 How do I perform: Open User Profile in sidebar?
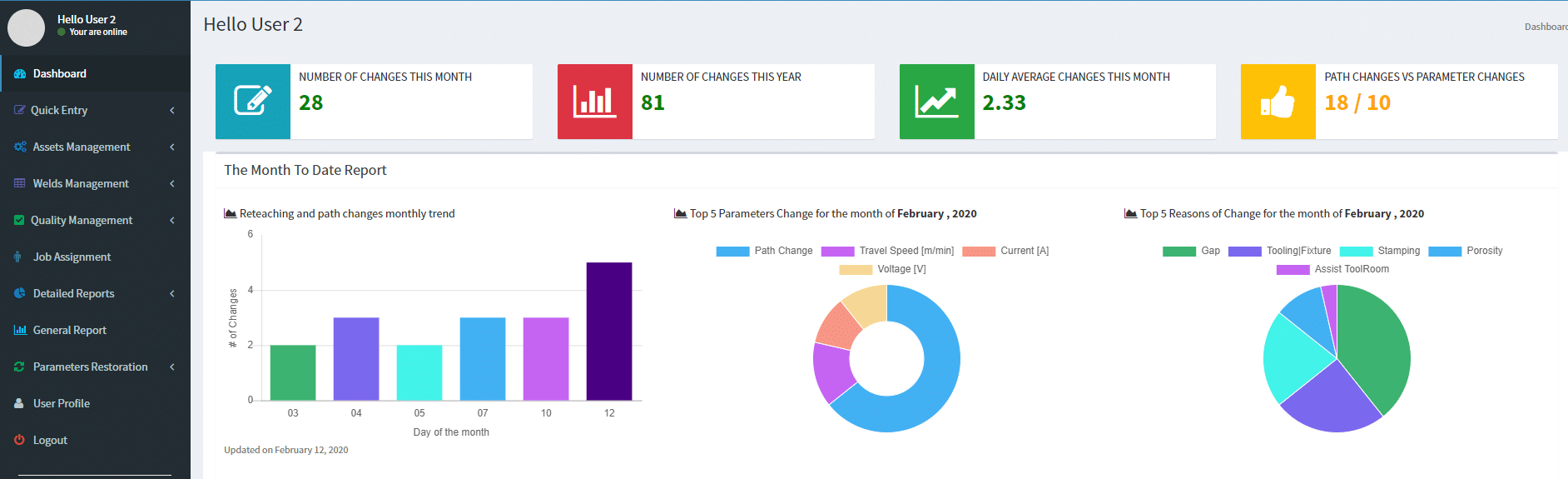pos(96,403)
